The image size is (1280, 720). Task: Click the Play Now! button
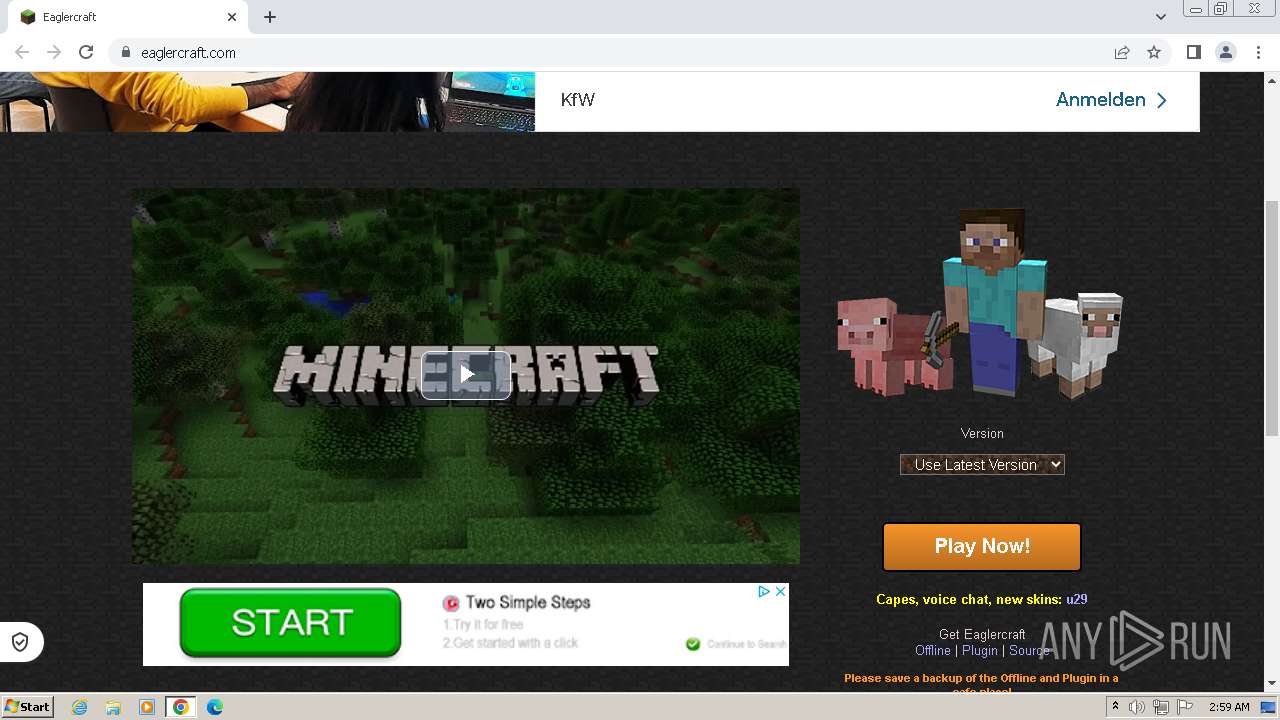(982, 546)
